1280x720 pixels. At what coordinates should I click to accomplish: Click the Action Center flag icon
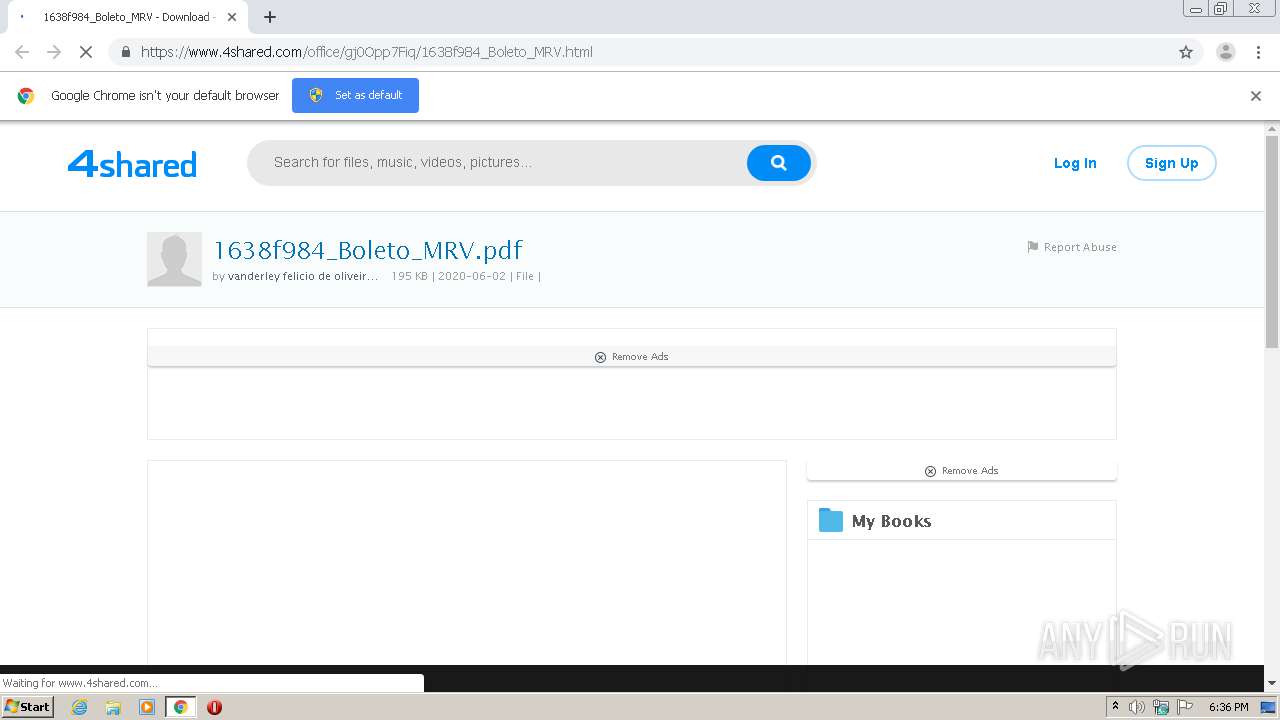pyautogui.click(x=1185, y=707)
